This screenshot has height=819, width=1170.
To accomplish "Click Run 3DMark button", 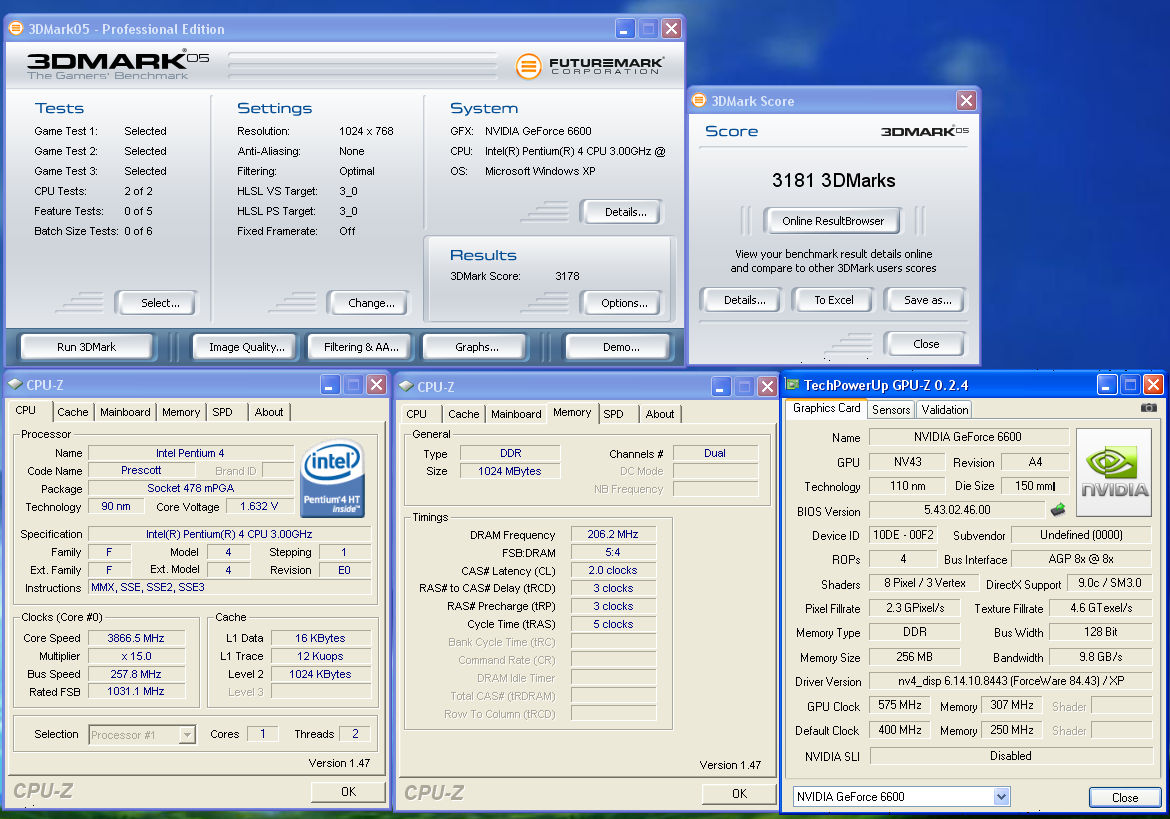I will coord(87,347).
